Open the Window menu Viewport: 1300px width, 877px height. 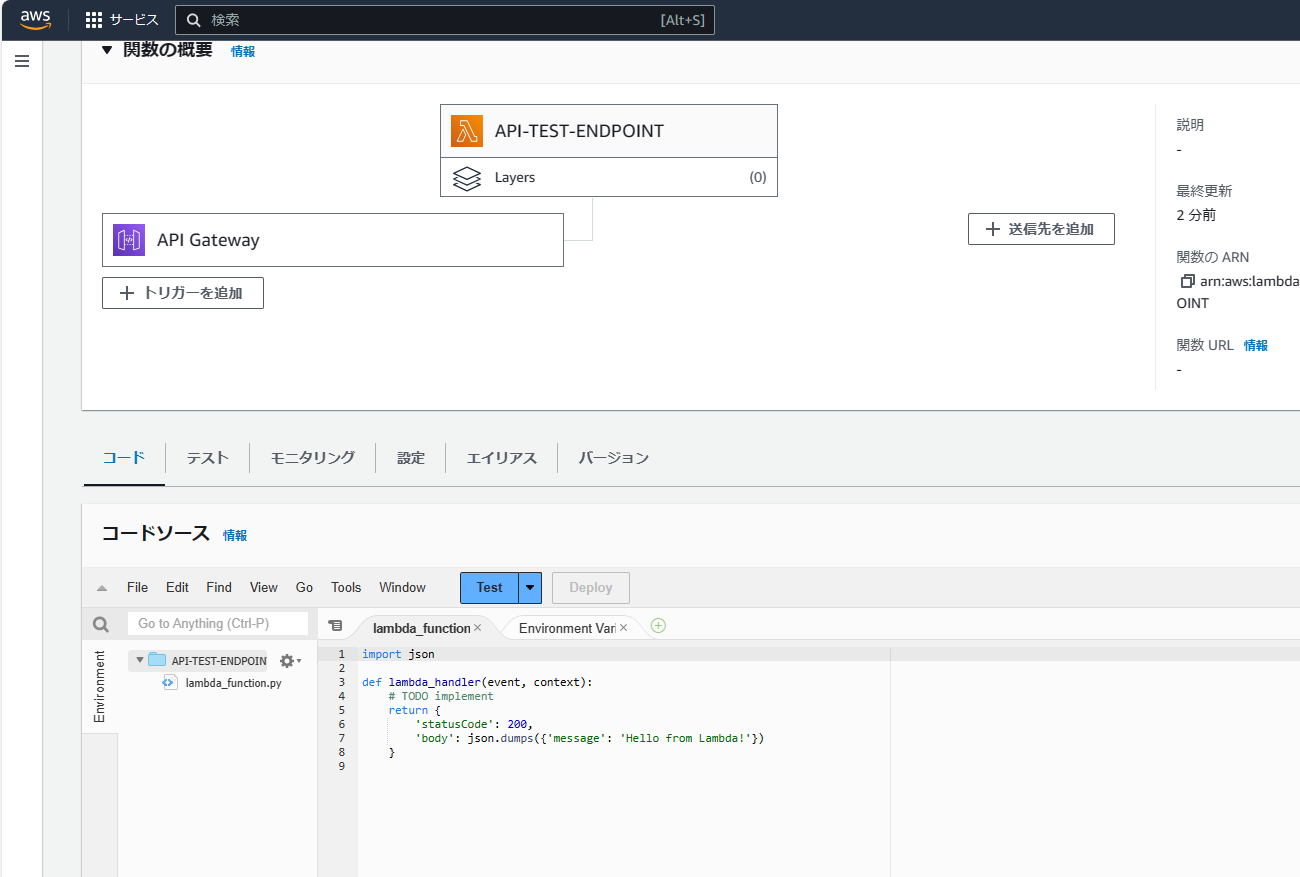402,587
